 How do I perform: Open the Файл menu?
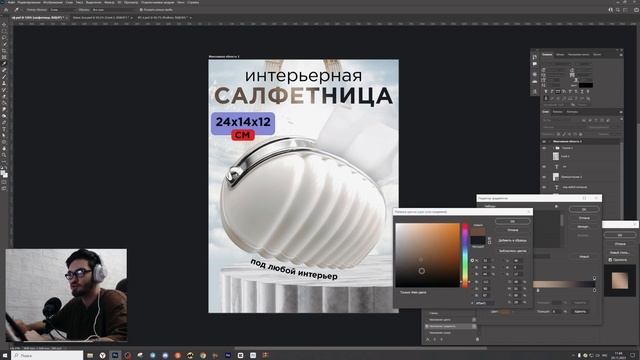pos(11,2)
